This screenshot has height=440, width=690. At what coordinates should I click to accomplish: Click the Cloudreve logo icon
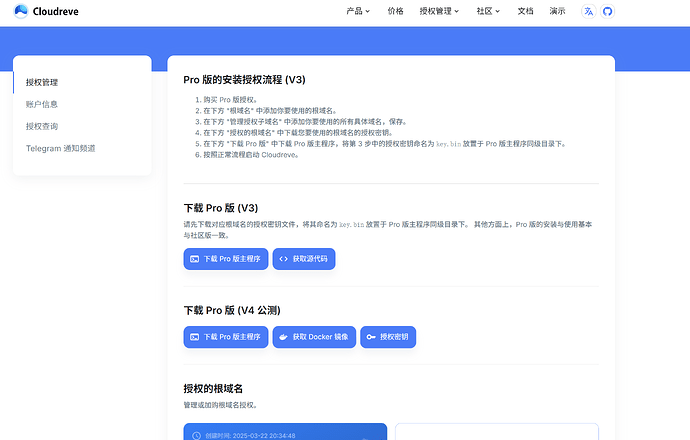tap(21, 11)
